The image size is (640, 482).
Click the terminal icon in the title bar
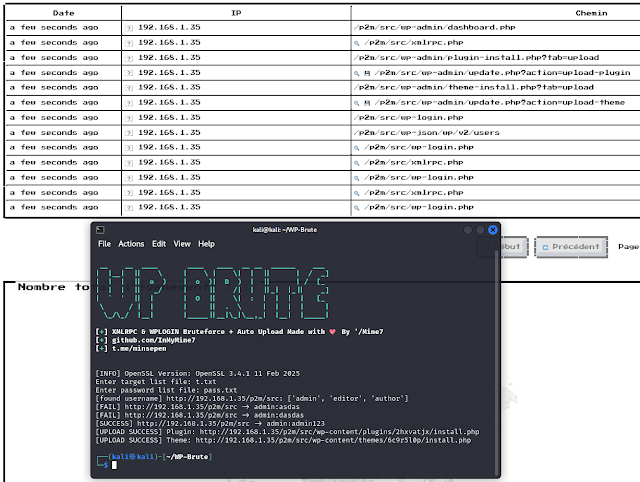(x=100, y=230)
